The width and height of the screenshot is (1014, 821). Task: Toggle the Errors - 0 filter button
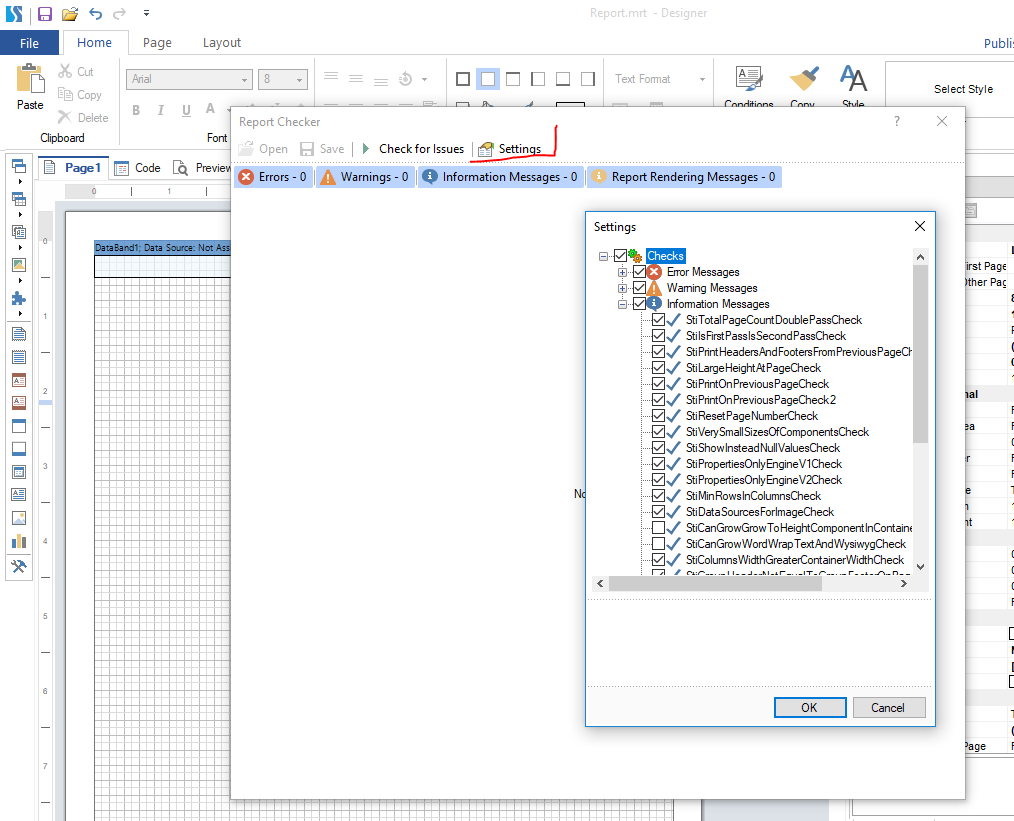click(274, 177)
